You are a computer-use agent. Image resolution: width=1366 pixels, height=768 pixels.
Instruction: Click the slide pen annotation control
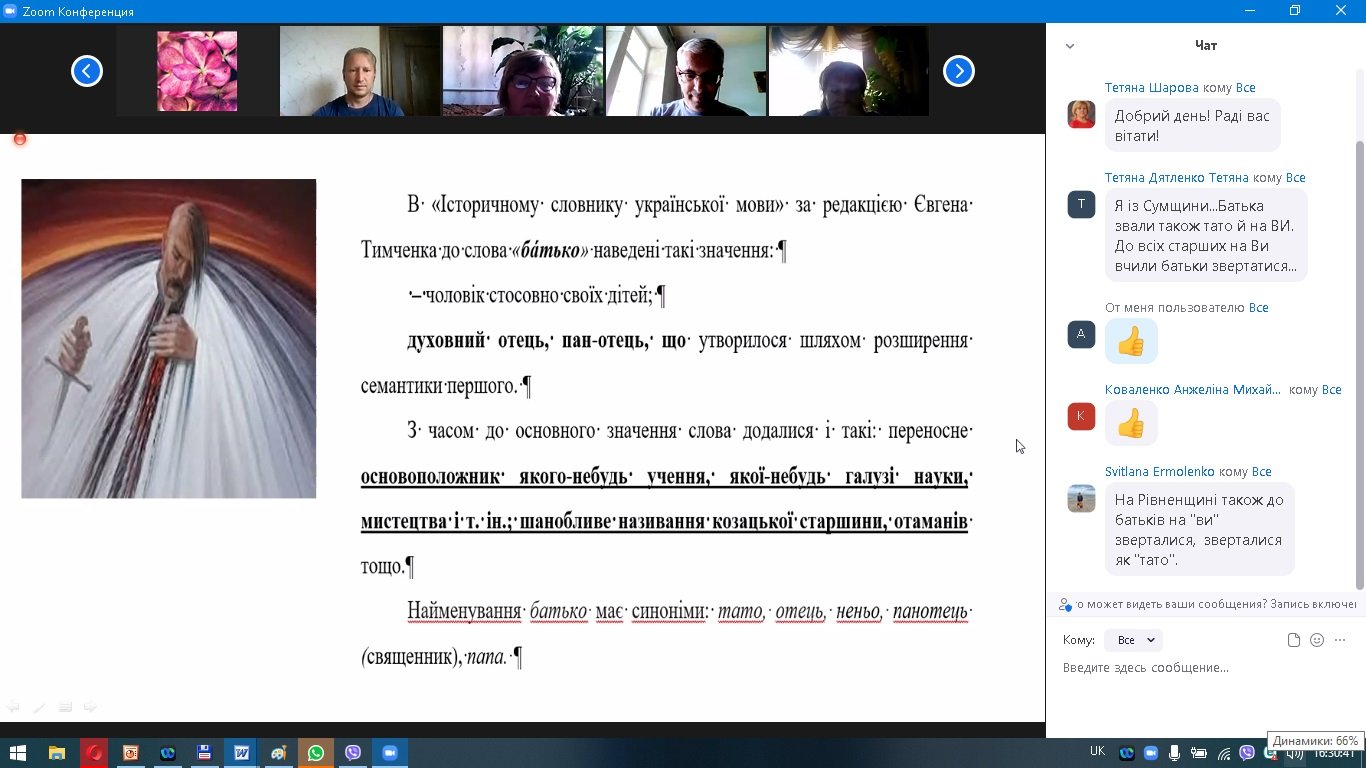[x=39, y=707]
